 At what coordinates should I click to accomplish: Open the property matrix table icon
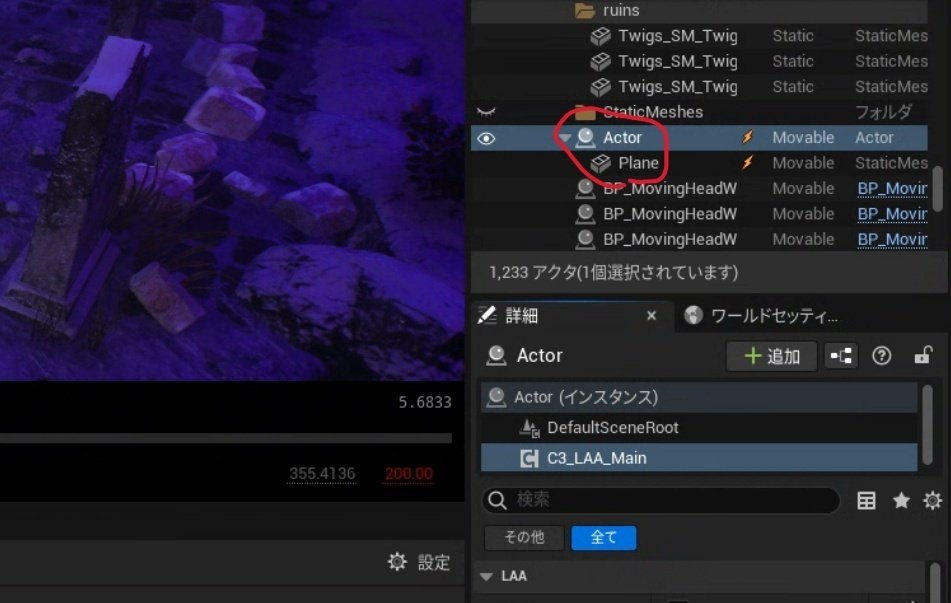(866, 500)
